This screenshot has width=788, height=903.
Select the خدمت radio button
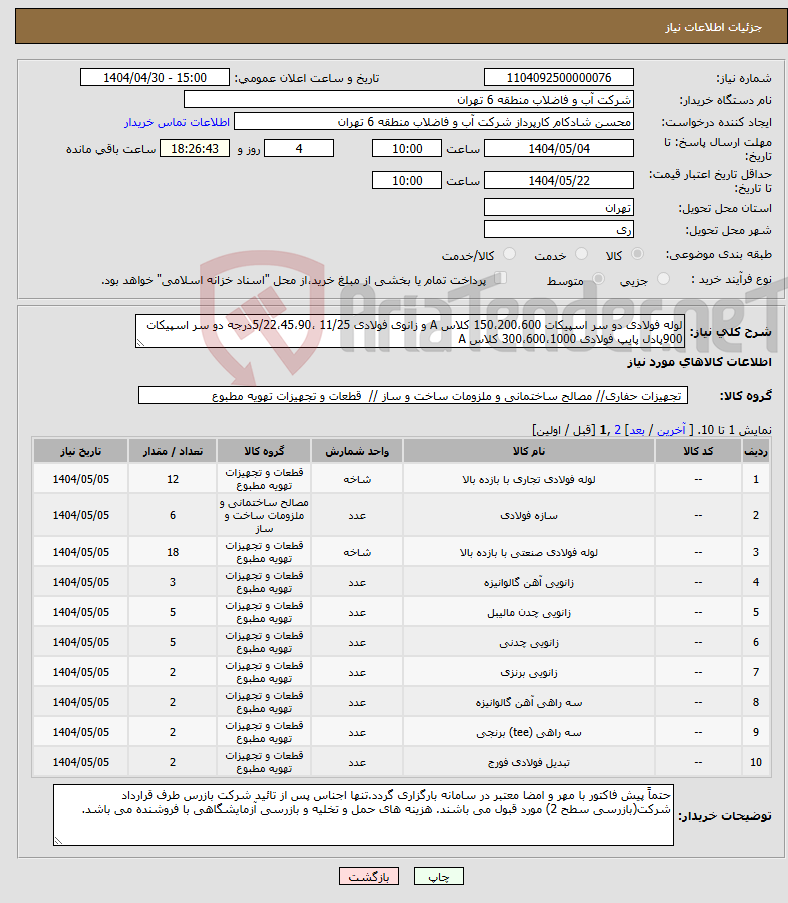[x=581, y=254]
